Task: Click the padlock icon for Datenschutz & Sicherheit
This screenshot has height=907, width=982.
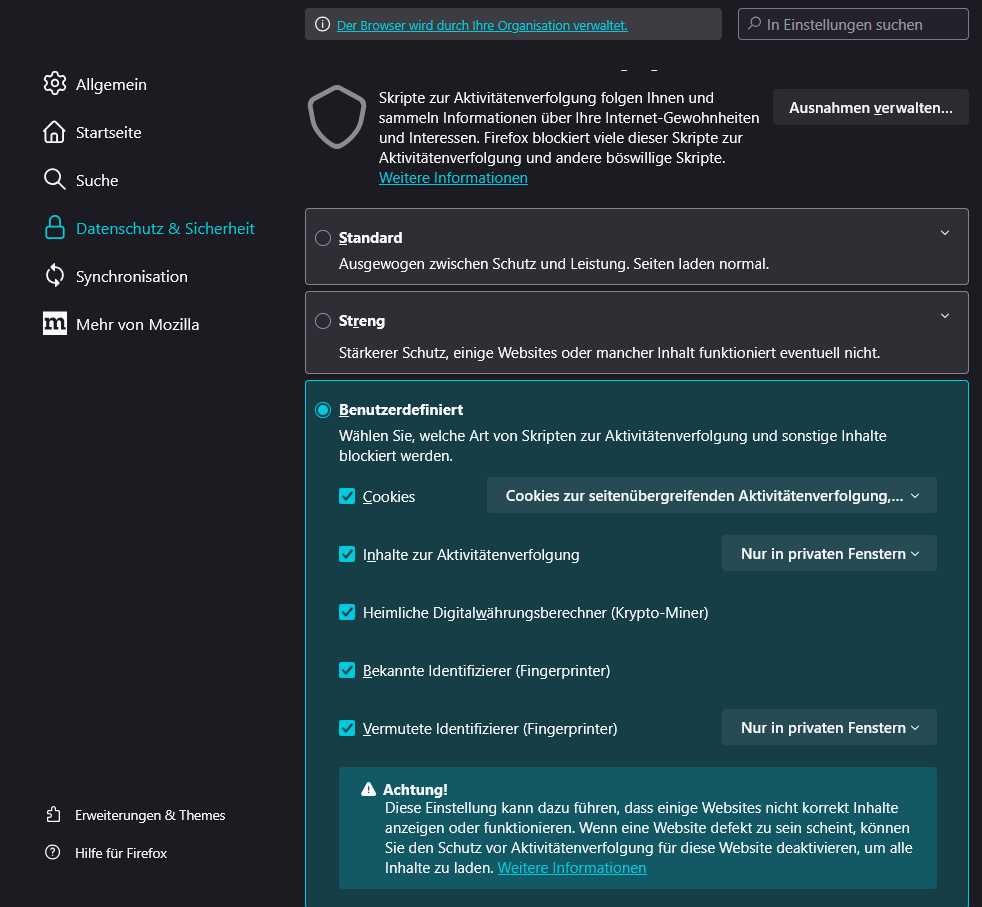Action: (x=55, y=228)
